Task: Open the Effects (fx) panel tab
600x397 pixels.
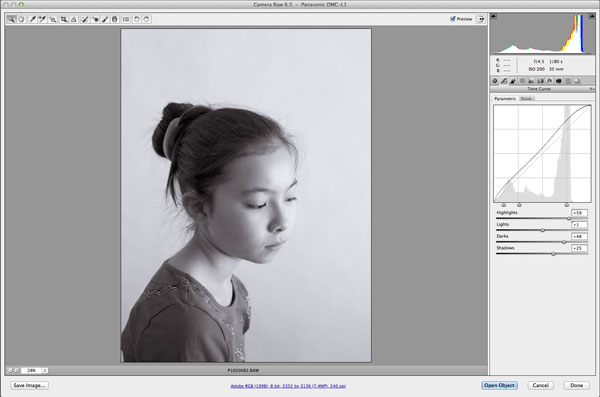Action: tap(549, 81)
